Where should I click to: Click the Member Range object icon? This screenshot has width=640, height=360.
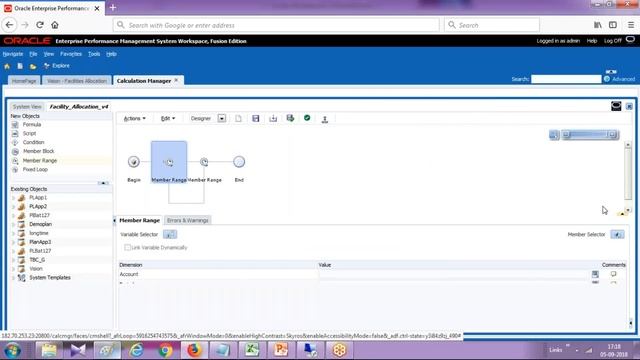(x=15, y=160)
